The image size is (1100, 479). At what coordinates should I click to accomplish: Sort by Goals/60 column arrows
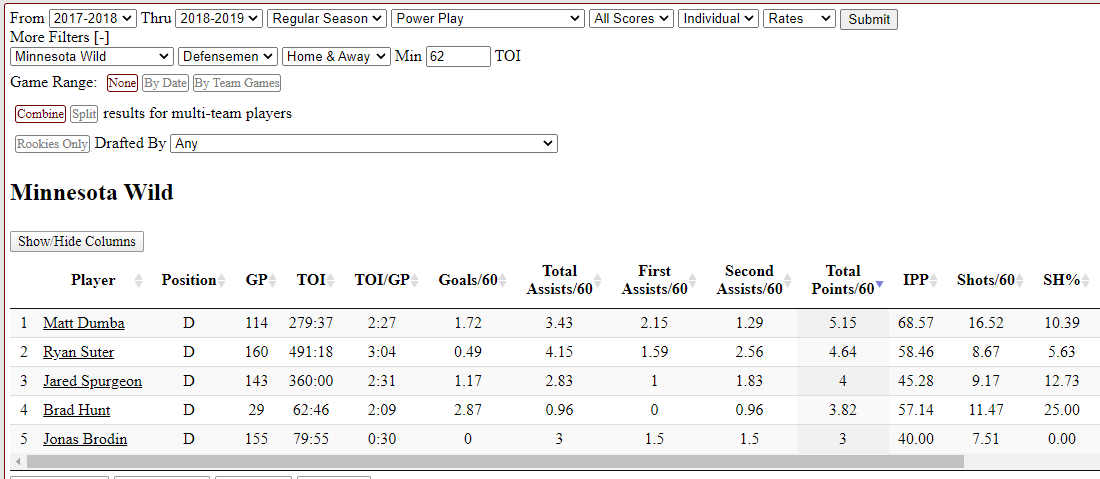(503, 281)
